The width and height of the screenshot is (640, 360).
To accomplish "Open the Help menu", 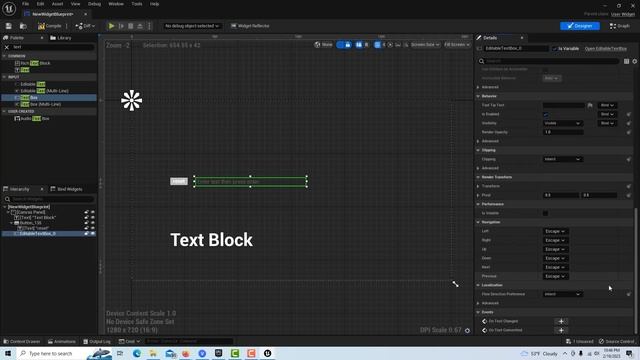I will [x=154, y=4].
